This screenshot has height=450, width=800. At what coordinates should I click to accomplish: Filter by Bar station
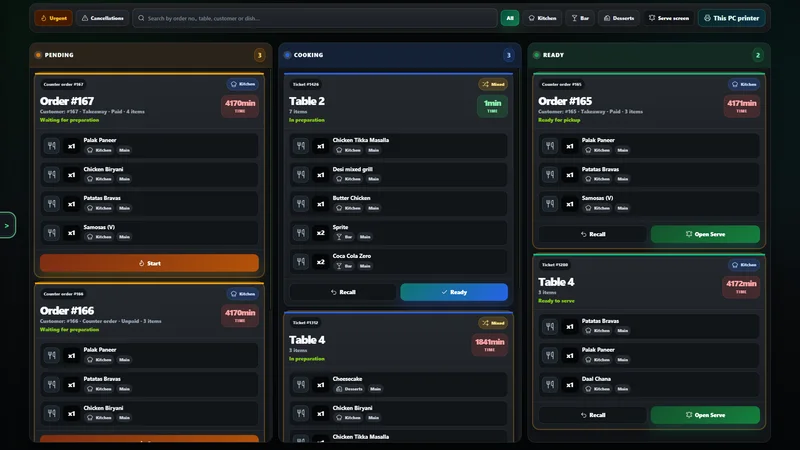click(x=580, y=18)
